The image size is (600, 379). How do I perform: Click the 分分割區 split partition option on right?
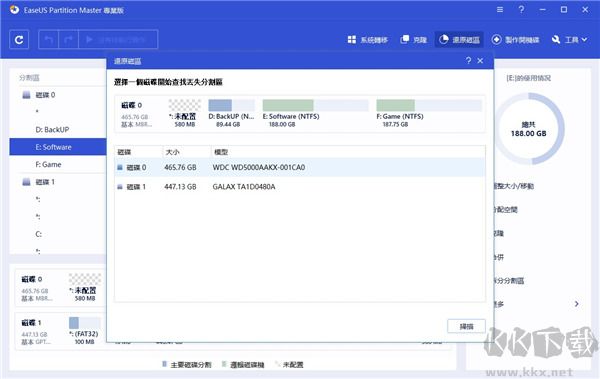click(x=509, y=281)
